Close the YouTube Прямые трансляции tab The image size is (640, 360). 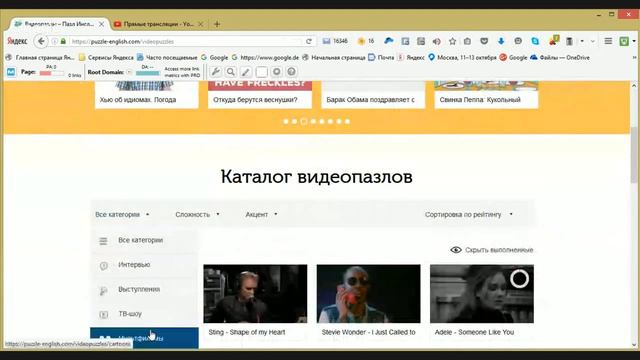(200, 24)
